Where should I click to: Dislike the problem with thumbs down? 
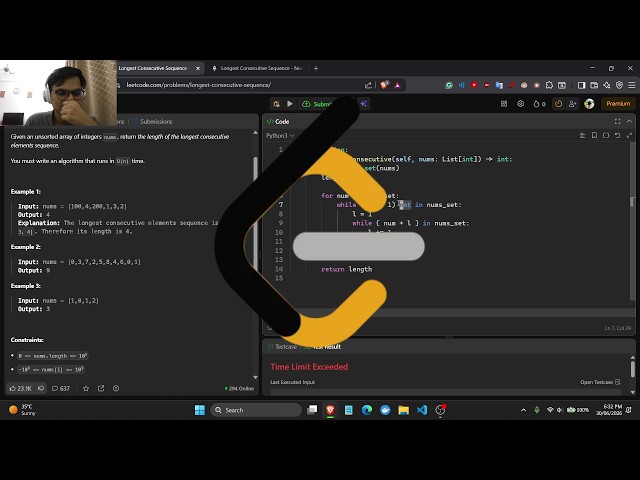[41, 388]
